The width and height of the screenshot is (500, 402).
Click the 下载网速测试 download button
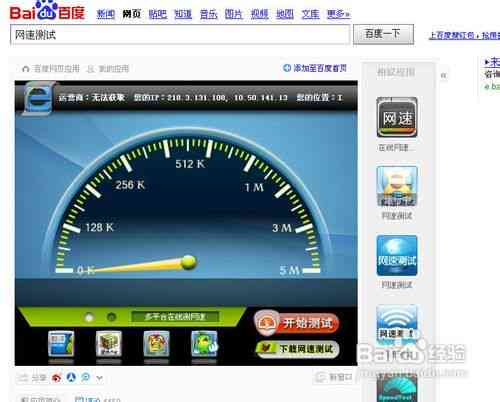297,349
